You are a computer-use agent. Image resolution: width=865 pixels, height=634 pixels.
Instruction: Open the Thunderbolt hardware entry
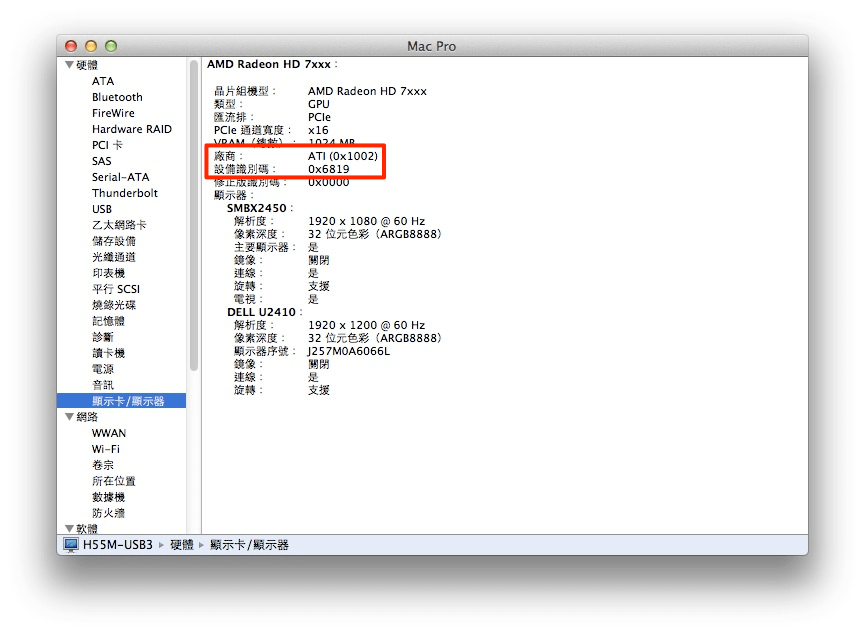click(x=125, y=193)
